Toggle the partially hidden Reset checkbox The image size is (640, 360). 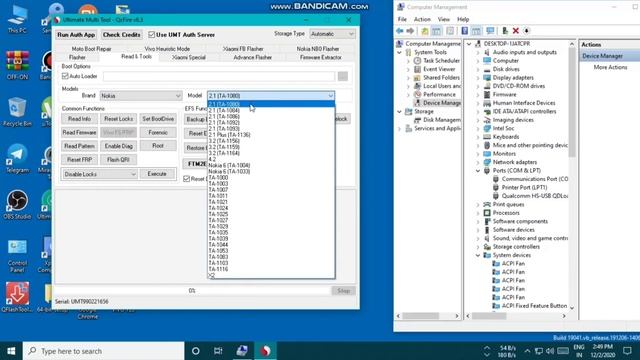[x=187, y=179]
